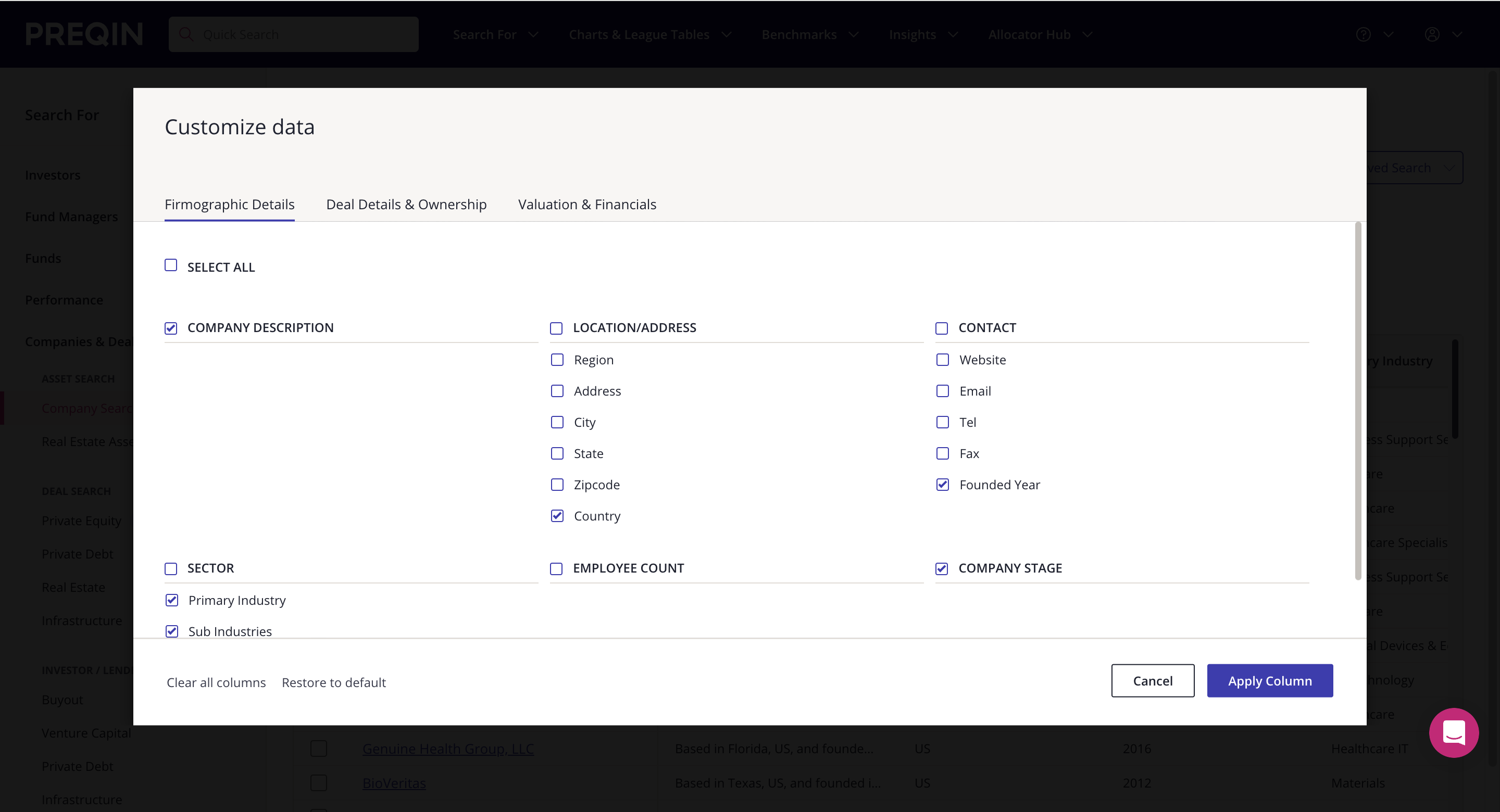Click Restore to default link
Image resolution: width=1500 pixels, height=812 pixels.
(x=334, y=682)
